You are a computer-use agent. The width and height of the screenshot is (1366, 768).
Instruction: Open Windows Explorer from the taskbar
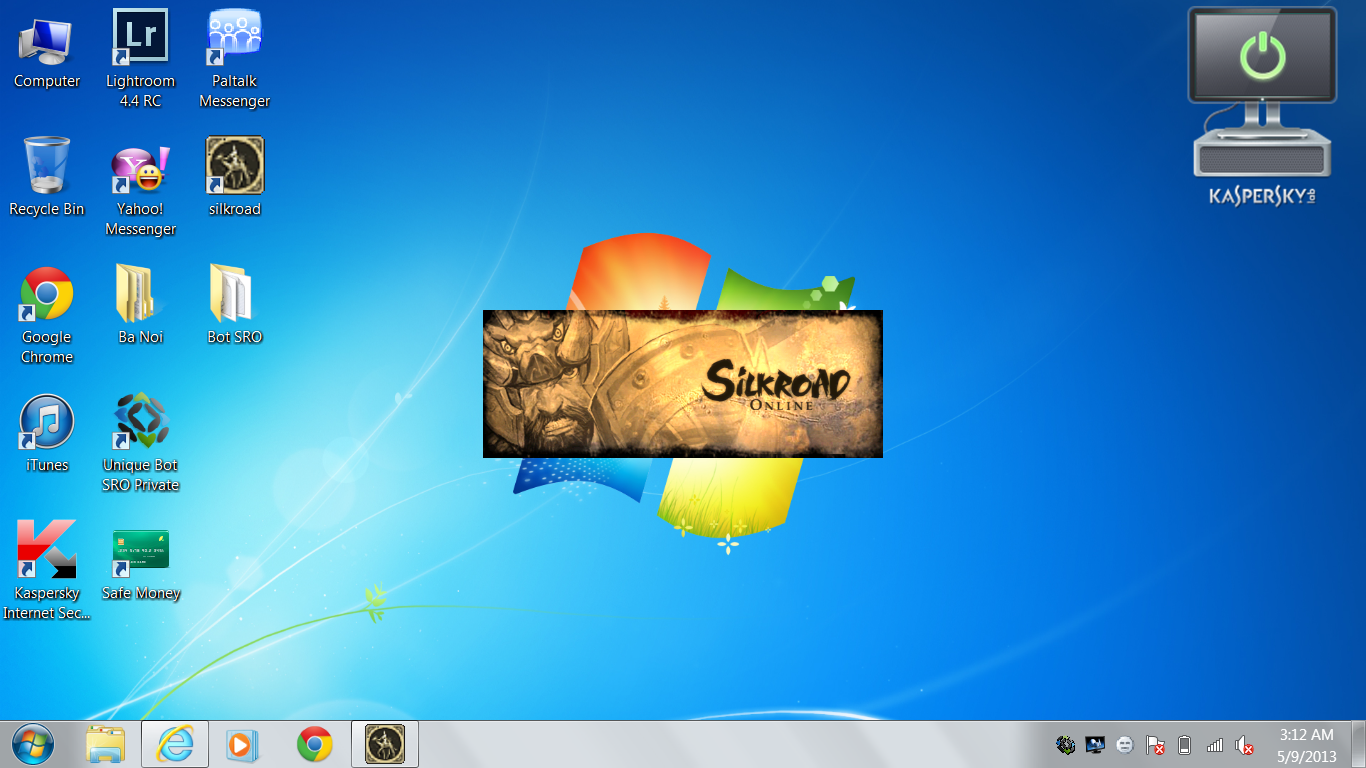pos(105,744)
